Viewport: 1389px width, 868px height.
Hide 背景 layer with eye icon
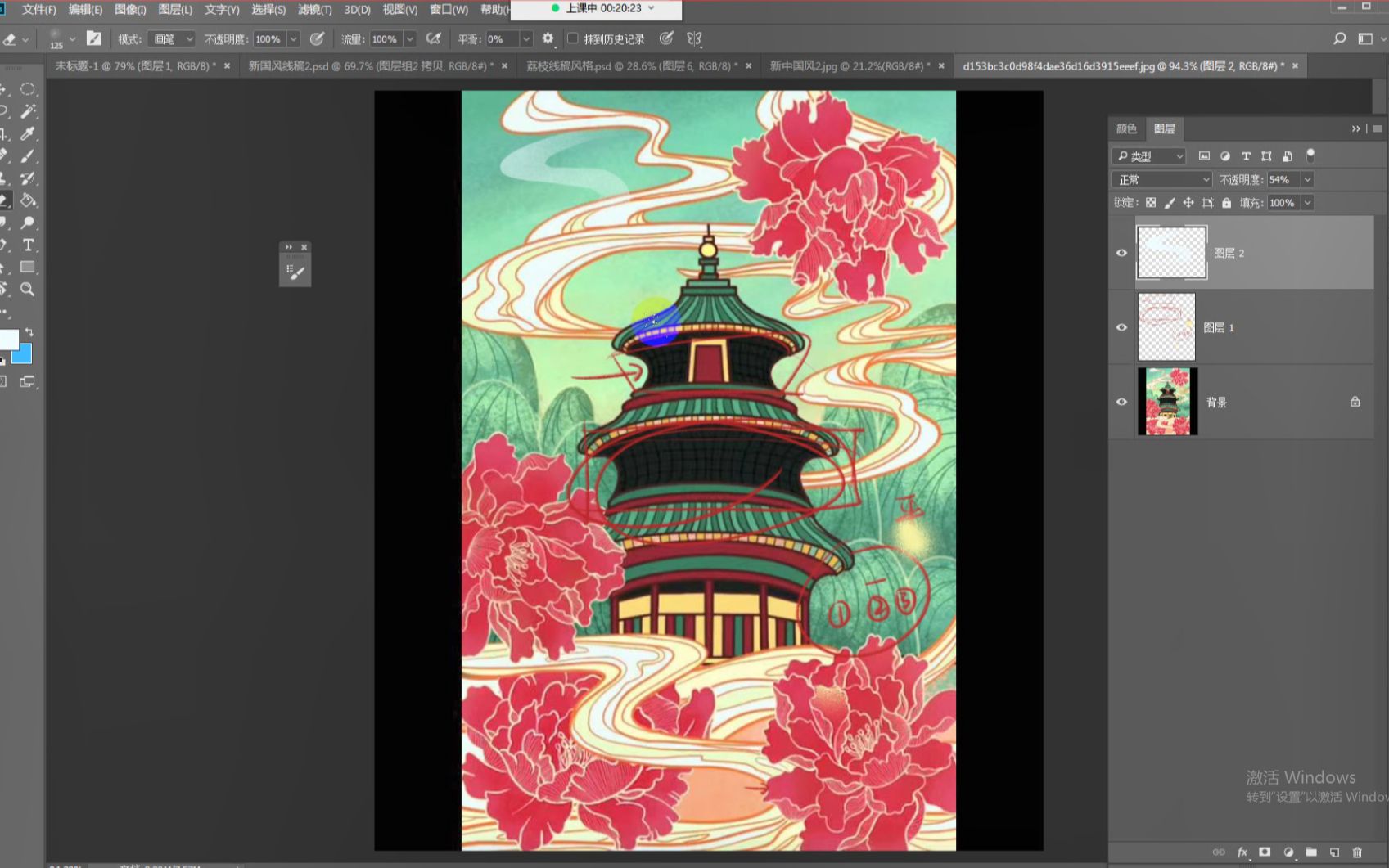click(x=1121, y=402)
